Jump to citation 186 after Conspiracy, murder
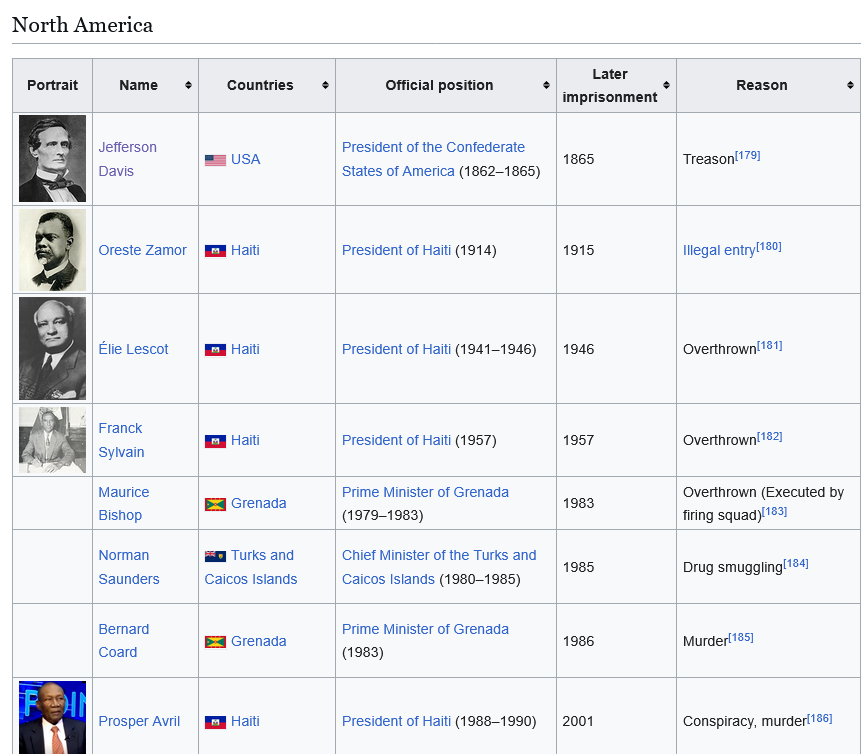This screenshot has width=866, height=754. coord(820,718)
